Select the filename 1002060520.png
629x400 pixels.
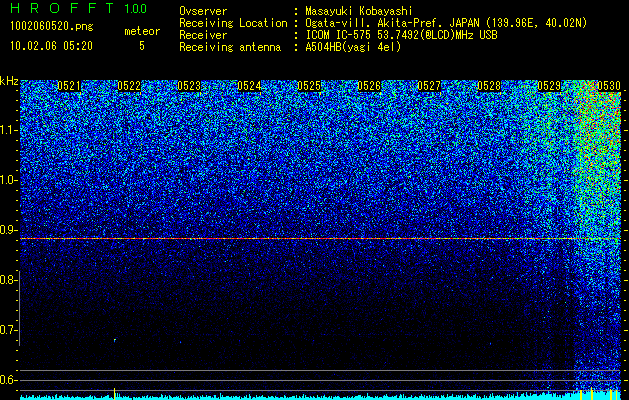52,26
